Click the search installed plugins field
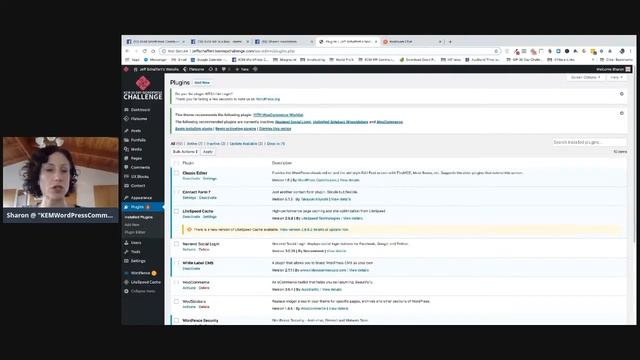 click(588, 142)
